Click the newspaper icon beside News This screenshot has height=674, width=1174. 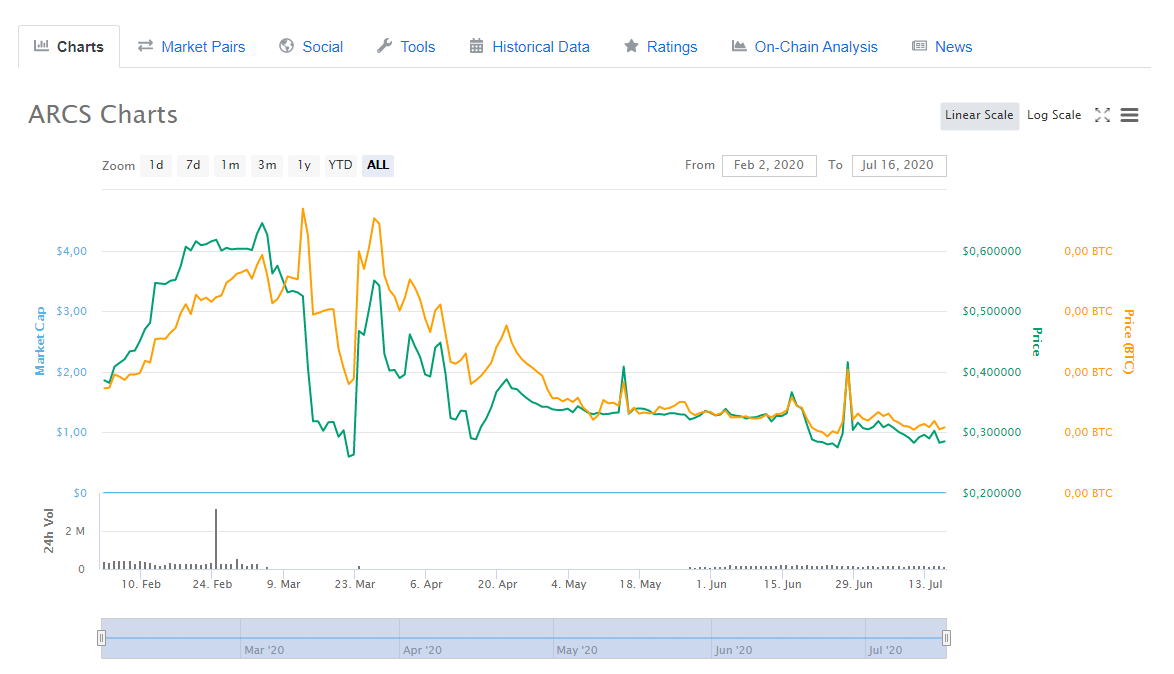click(919, 46)
